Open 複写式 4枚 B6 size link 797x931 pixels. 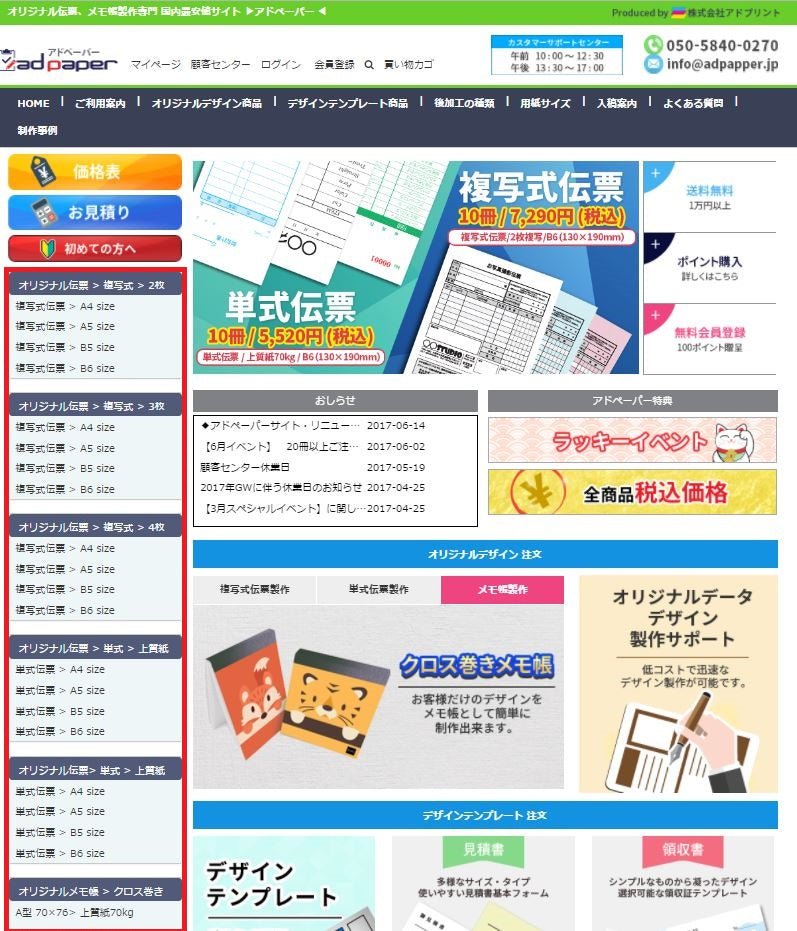point(65,610)
